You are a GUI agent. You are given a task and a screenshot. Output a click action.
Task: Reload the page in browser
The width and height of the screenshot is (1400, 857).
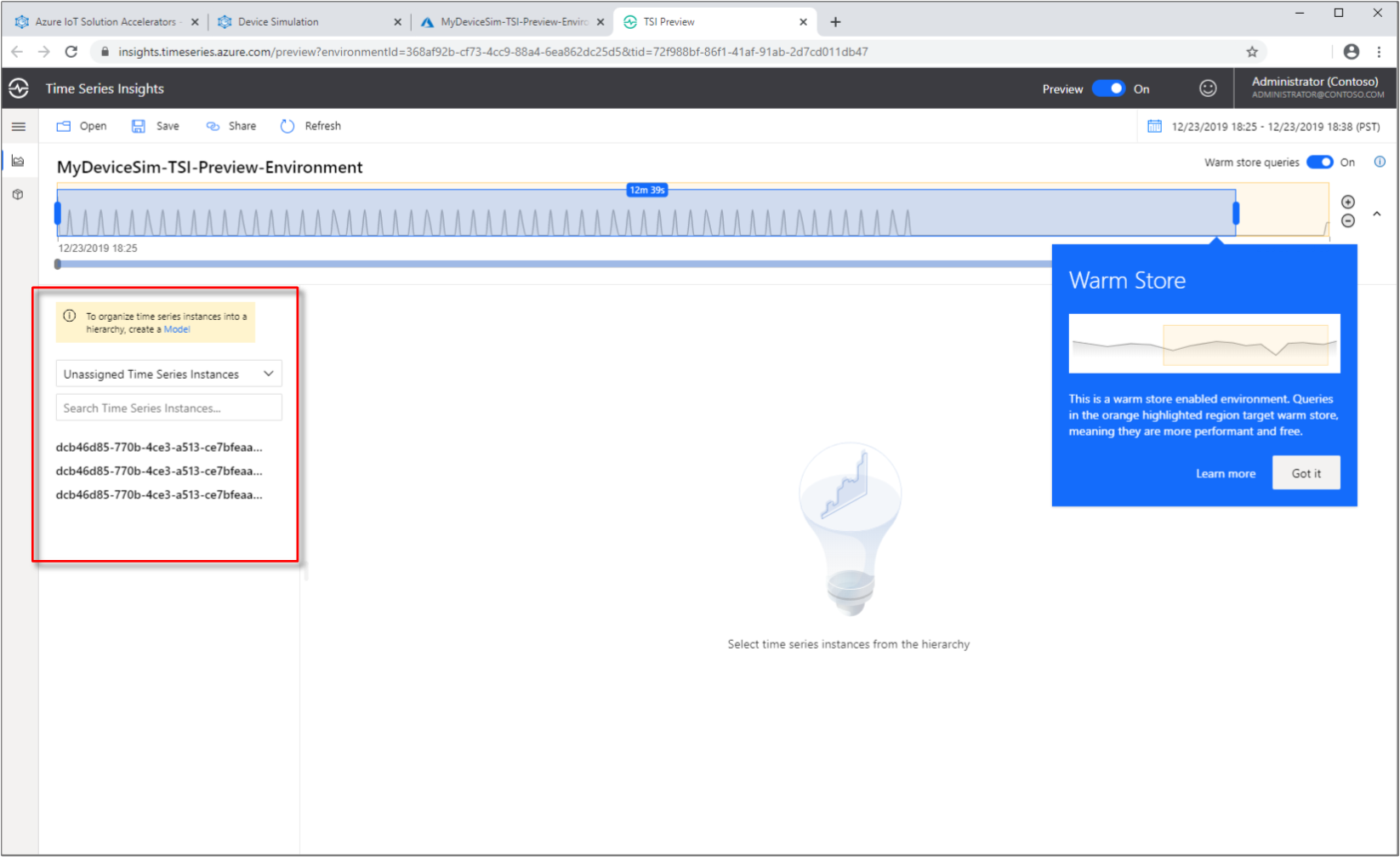71,52
